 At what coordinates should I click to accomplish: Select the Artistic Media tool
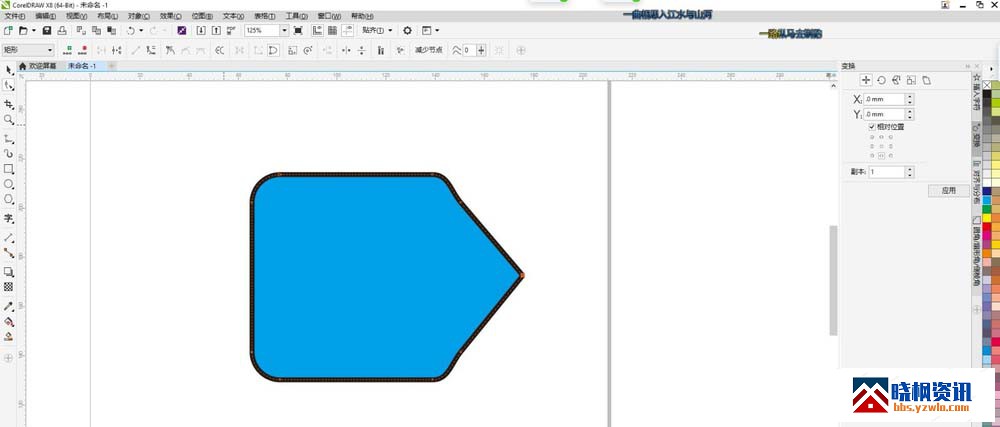point(8,154)
